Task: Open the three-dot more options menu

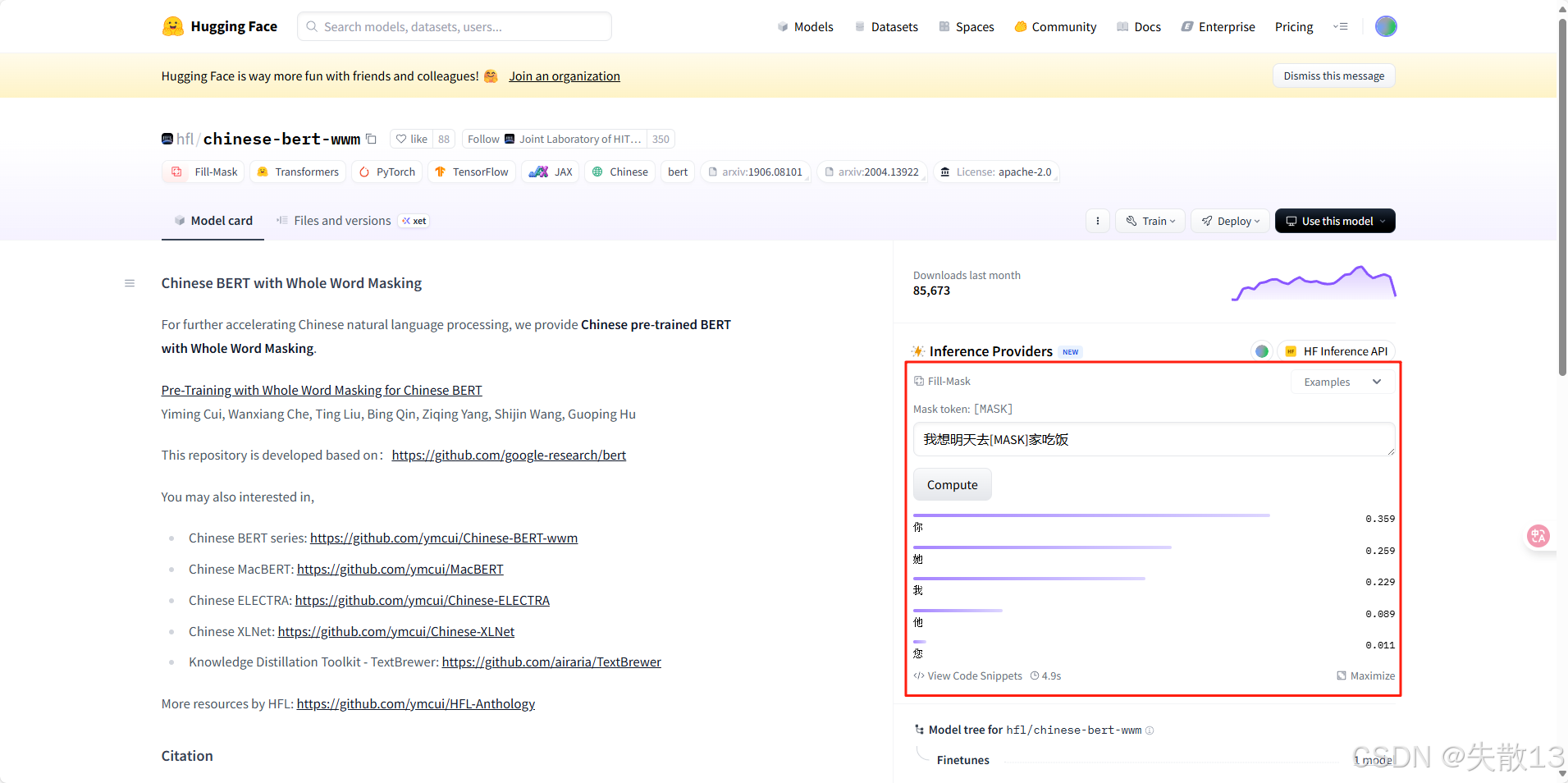Action: click(1098, 221)
